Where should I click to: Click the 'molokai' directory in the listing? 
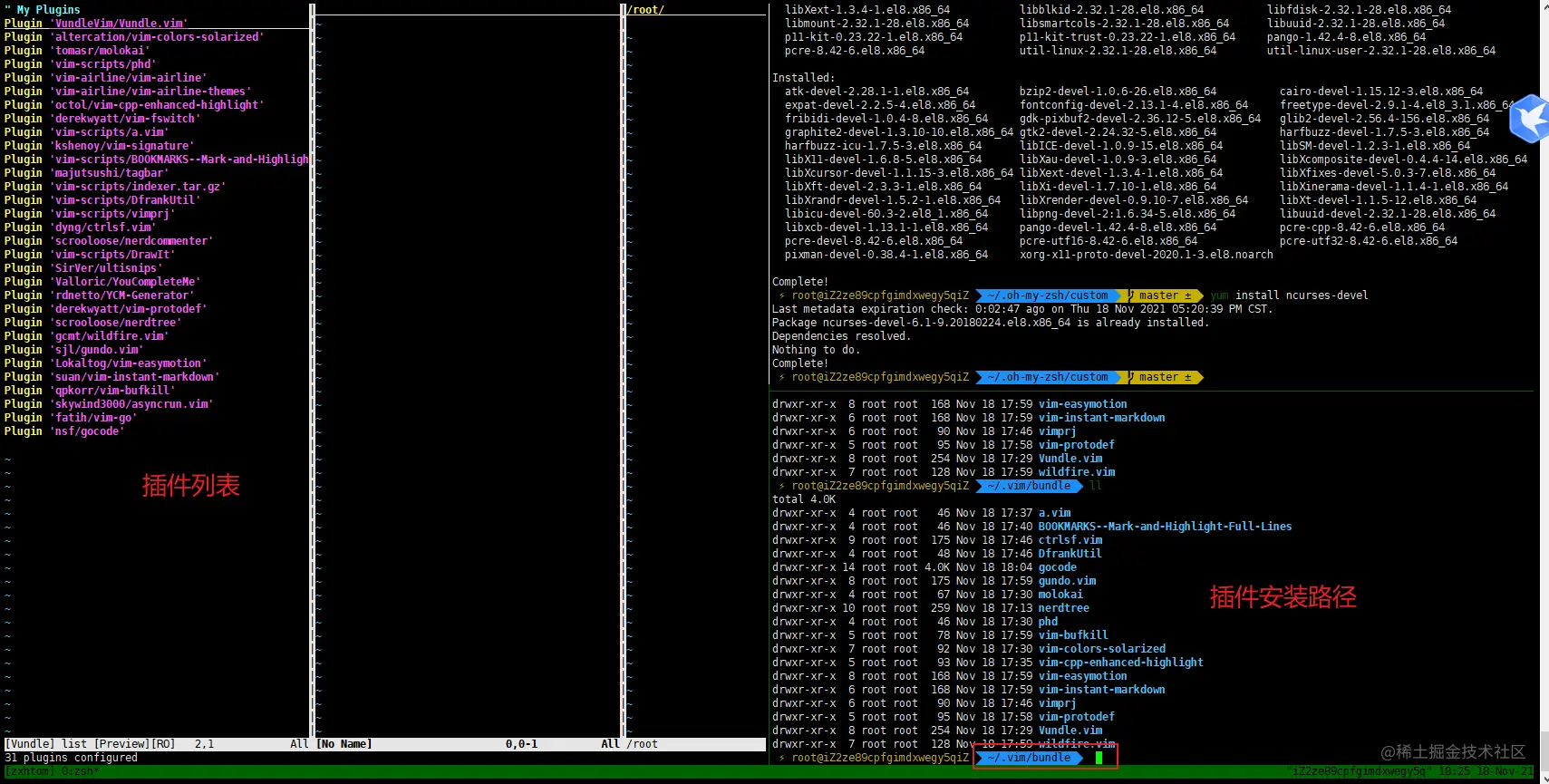(1061, 595)
